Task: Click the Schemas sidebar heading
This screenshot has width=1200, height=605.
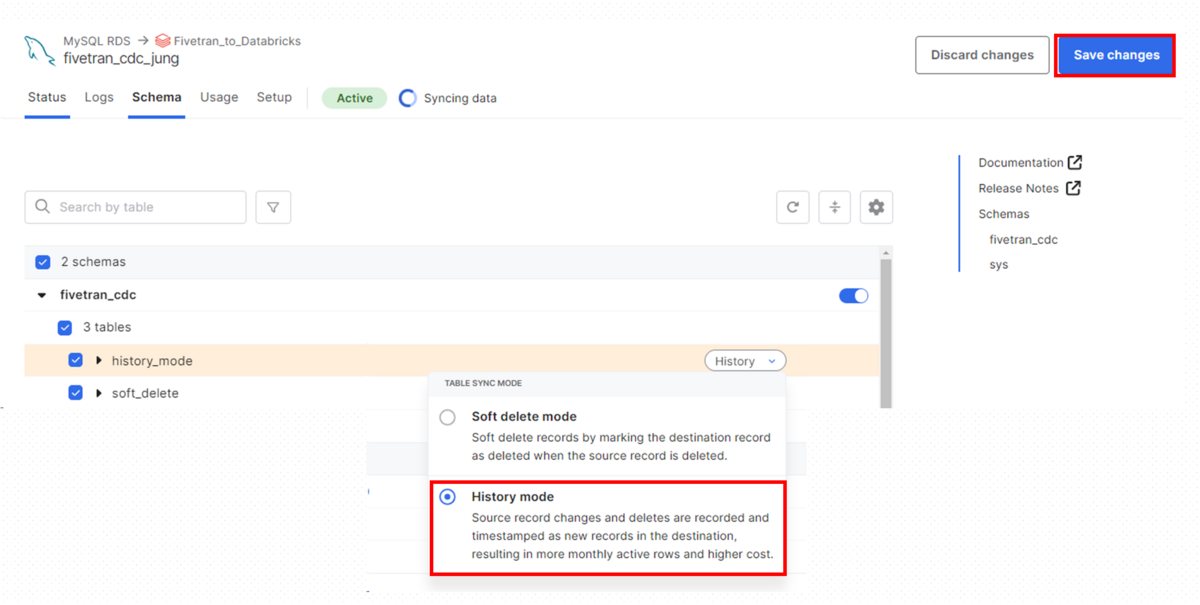Action: tap(1004, 214)
